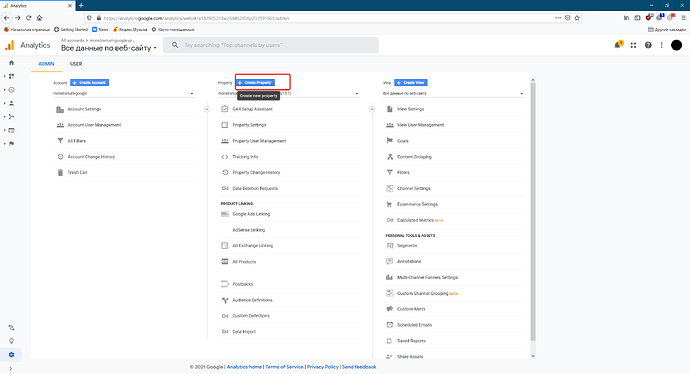The height and width of the screenshot is (374, 690).
Task: Open notifications bell icon
Action: [x=618, y=45]
